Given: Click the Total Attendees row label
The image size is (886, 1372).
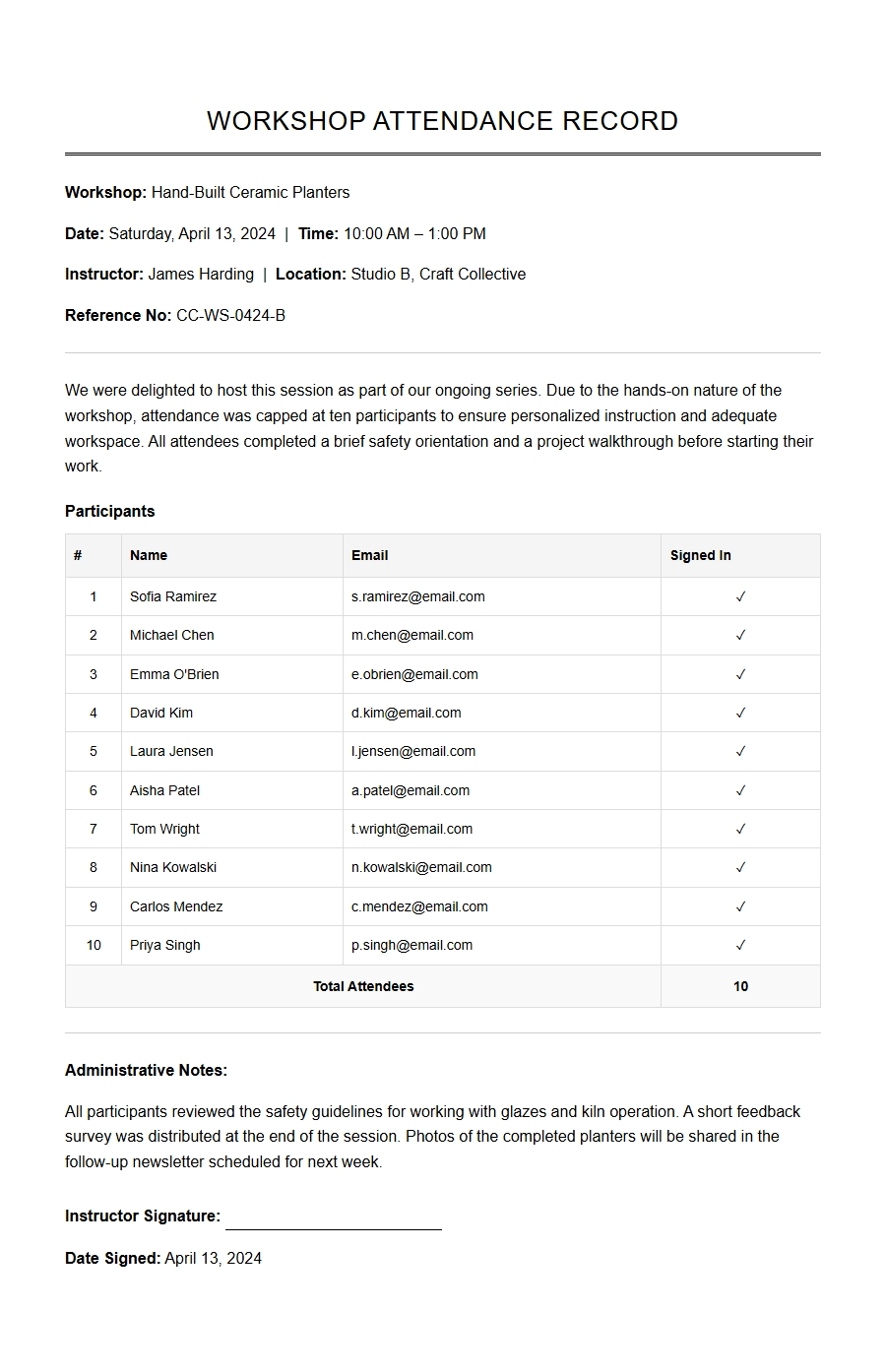Looking at the screenshot, I should pyautogui.click(x=363, y=986).
